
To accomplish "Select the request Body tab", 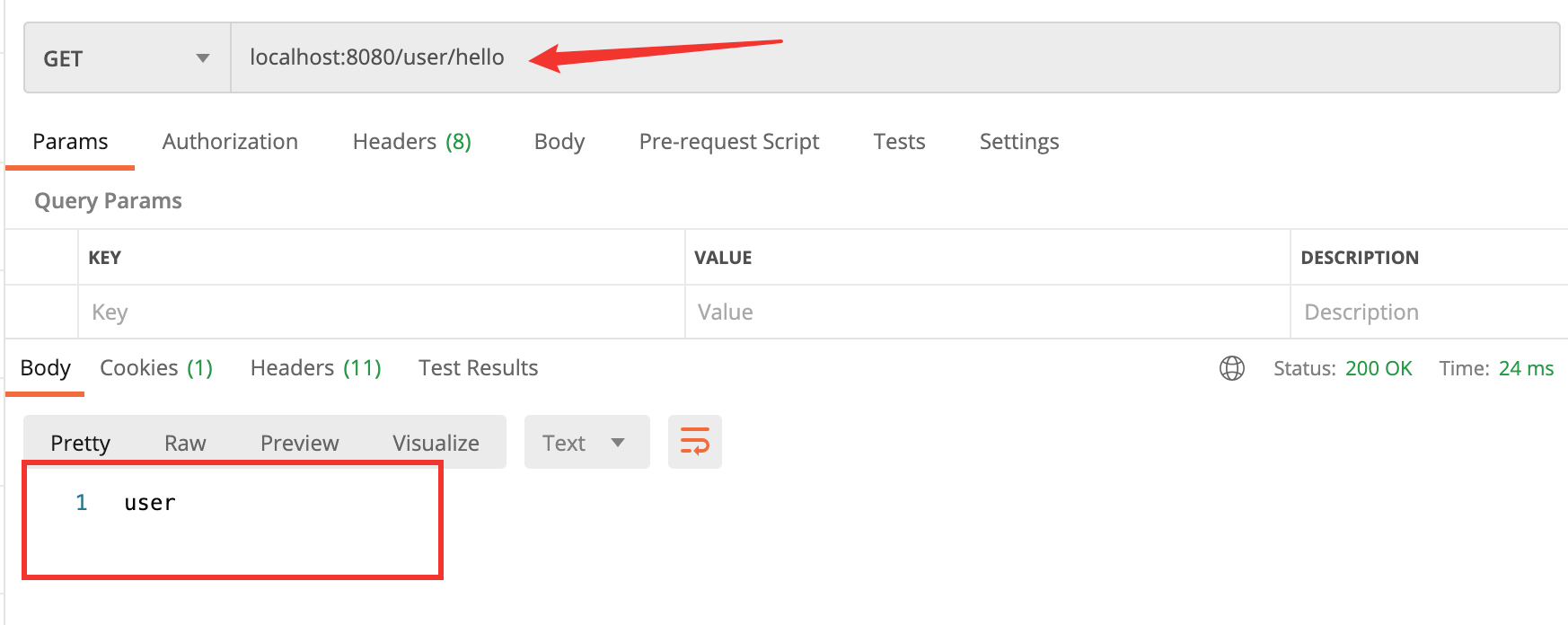I will pyautogui.click(x=559, y=142).
